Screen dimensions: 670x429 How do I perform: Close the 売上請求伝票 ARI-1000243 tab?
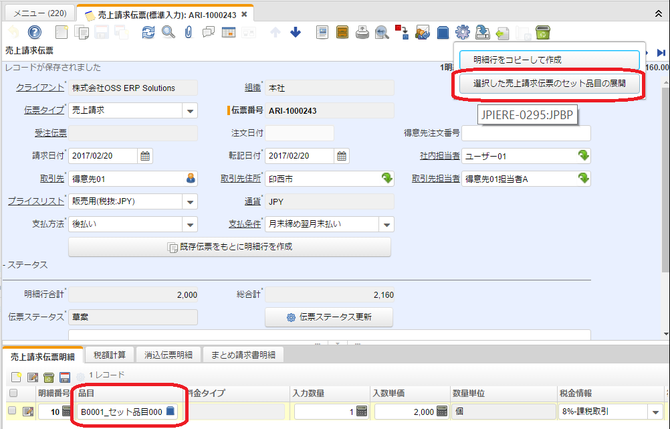[244, 15]
